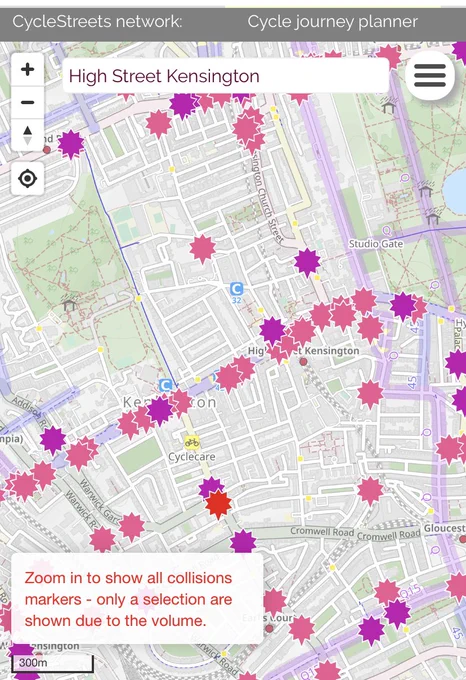
Task: Zoom out with the minus button
Action: coord(27,102)
